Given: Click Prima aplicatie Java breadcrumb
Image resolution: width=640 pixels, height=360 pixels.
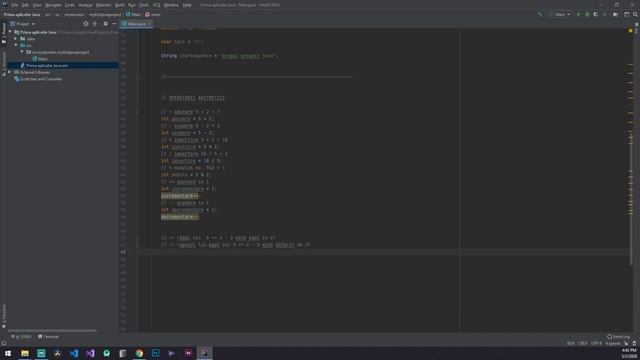Looking at the screenshot, I should coord(22,14).
